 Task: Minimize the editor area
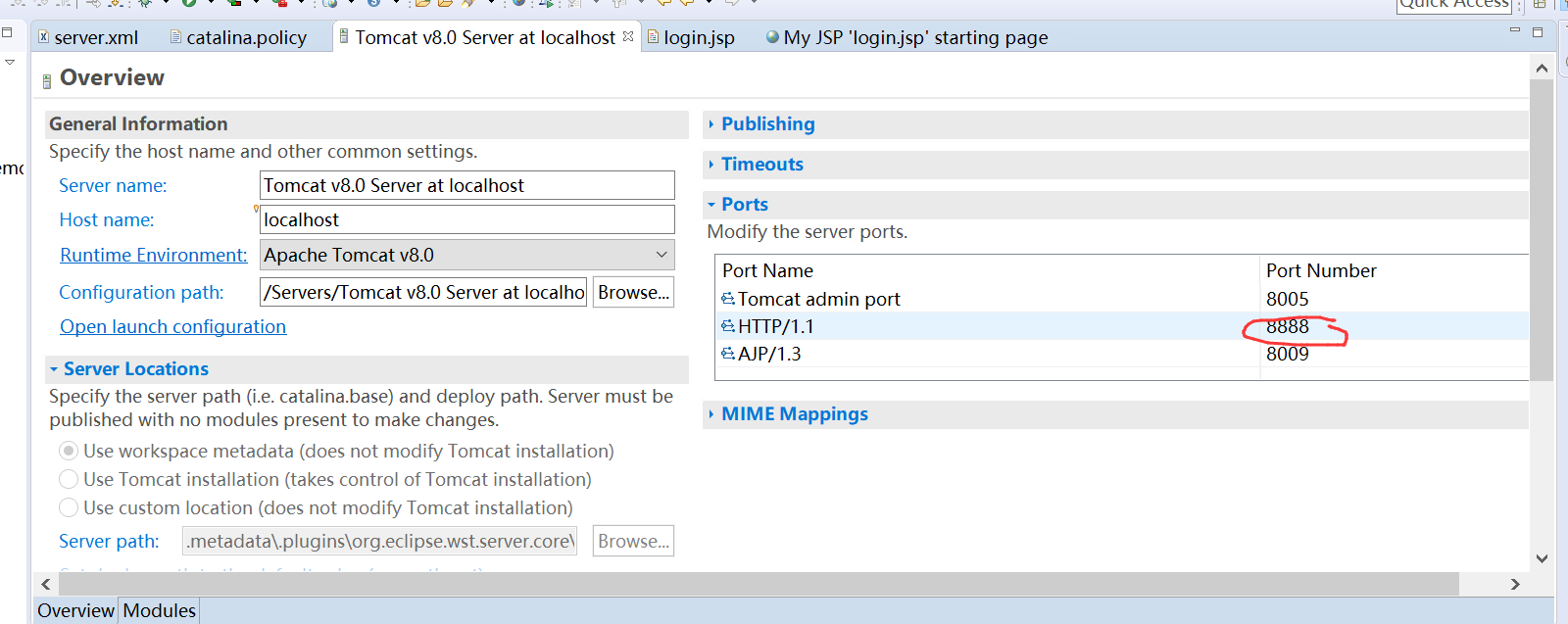coord(1514,30)
